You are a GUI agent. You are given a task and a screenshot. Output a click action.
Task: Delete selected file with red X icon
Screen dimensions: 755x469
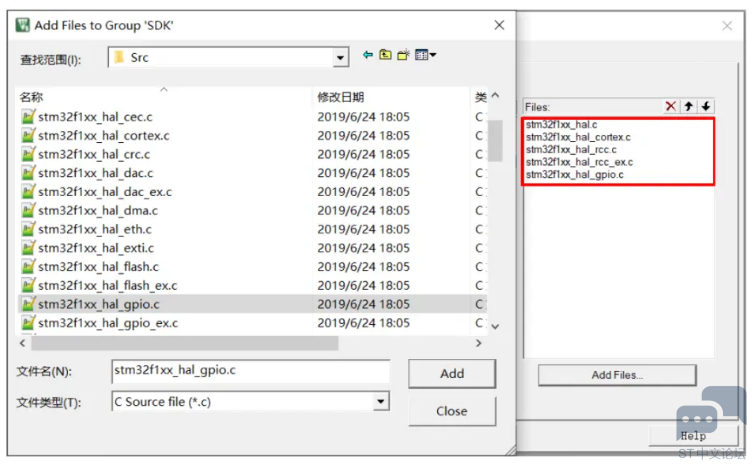click(x=670, y=106)
